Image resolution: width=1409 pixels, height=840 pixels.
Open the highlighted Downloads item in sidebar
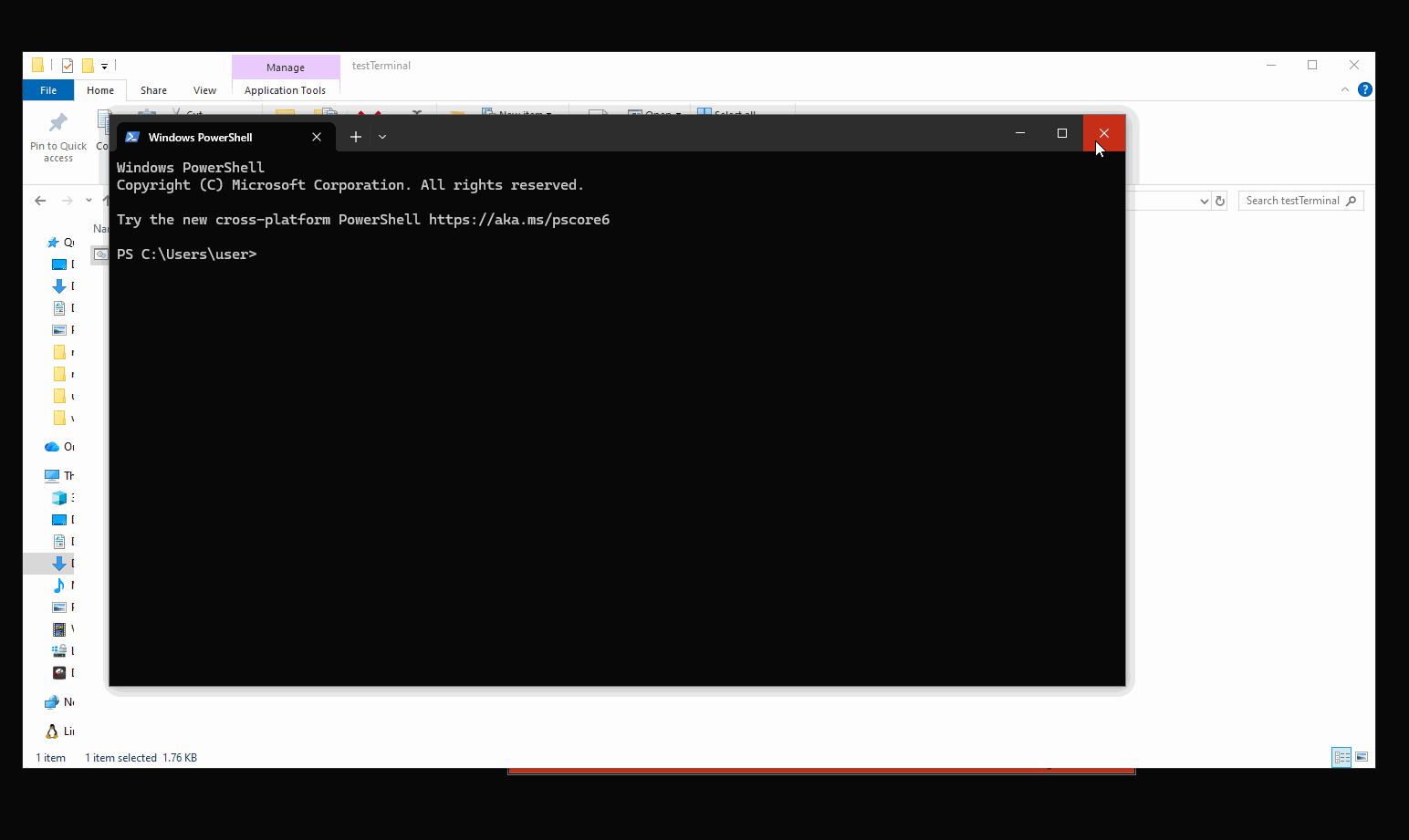(50, 564)
